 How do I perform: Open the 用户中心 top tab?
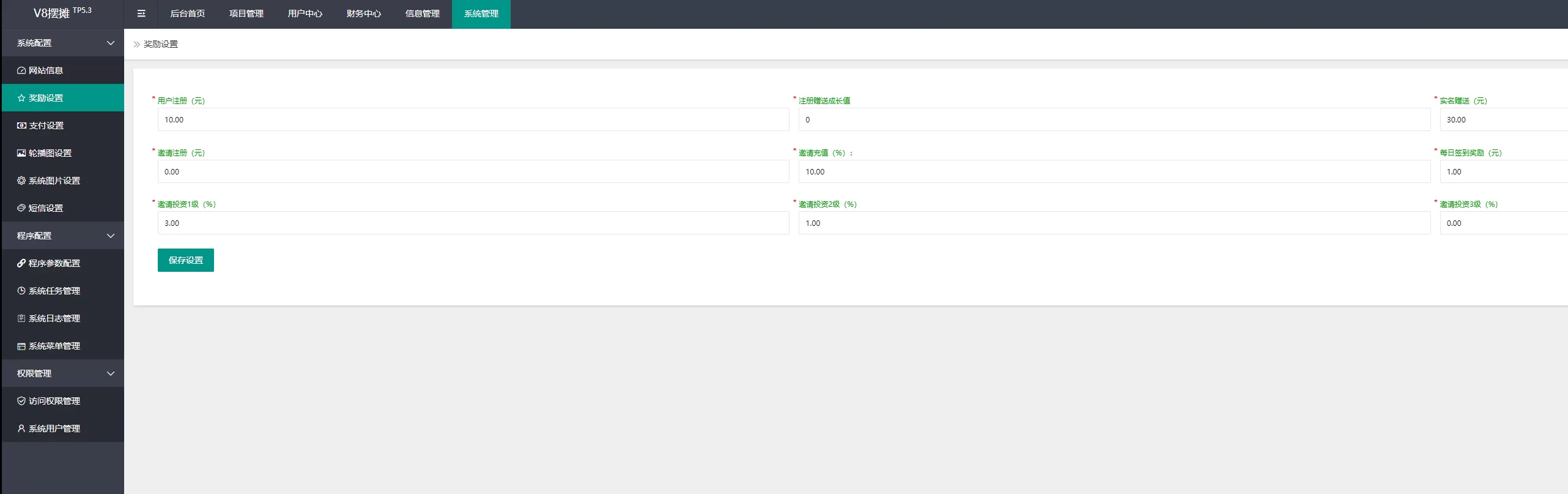coord(305,13)
